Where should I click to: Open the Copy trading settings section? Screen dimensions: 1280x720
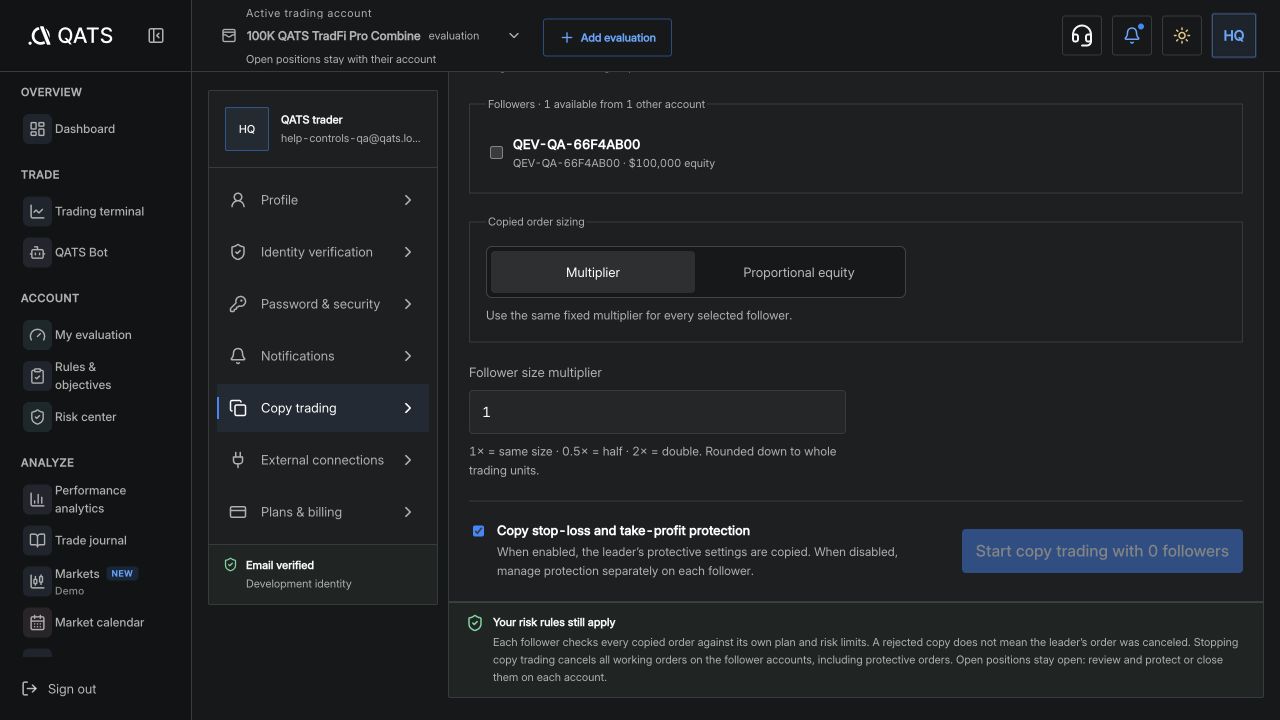point(323,408)
